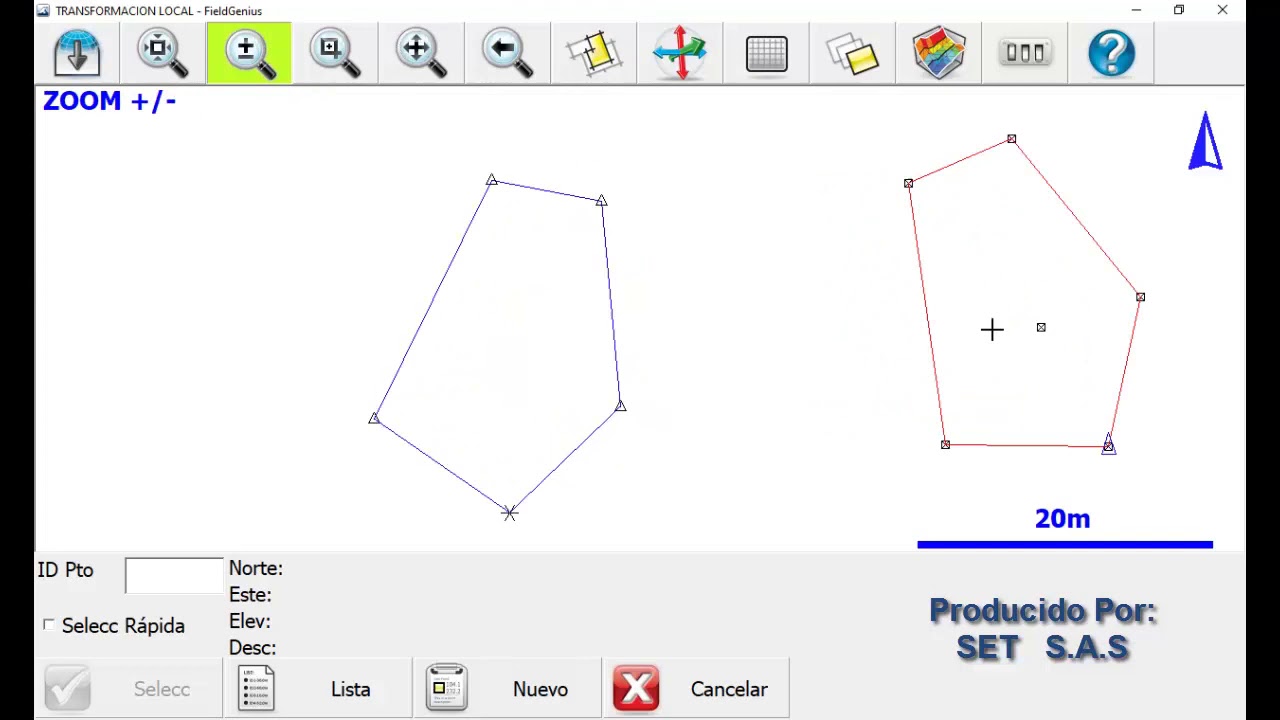Click the Elev: label
This screenshot has width=1280, height=720.
point(250,621)
